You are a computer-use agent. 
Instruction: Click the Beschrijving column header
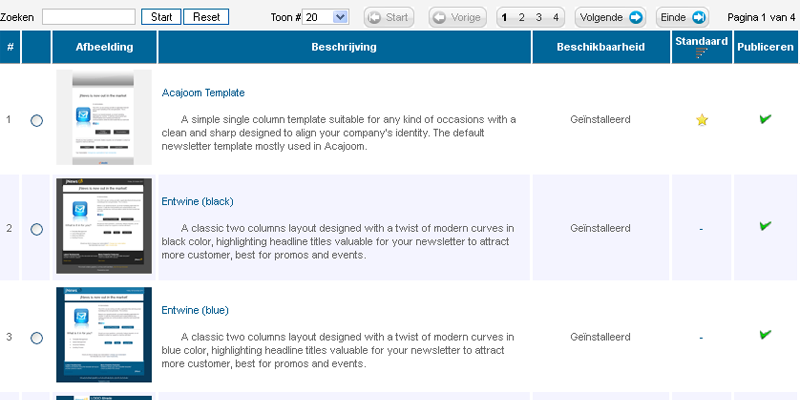coord(344,47)
